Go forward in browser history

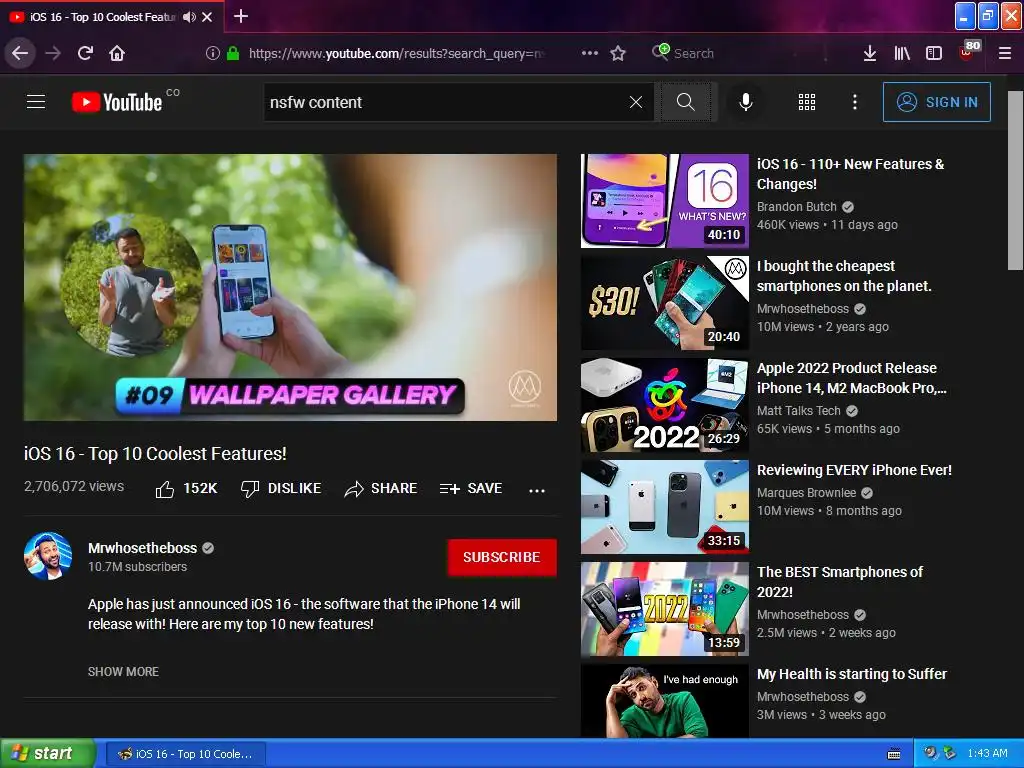53,53
